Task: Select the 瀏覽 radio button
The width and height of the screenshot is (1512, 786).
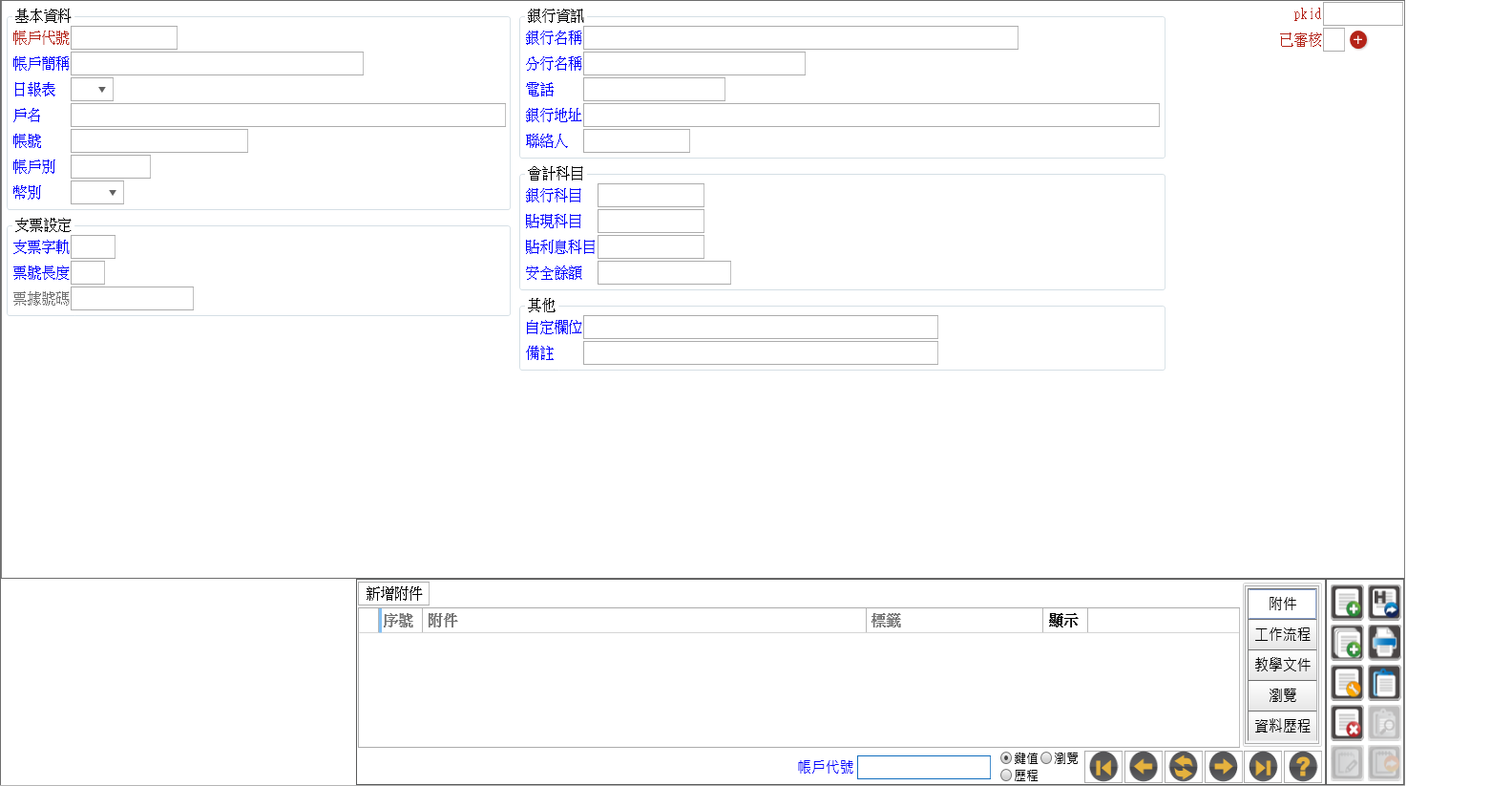Action: pos(1046,758)
